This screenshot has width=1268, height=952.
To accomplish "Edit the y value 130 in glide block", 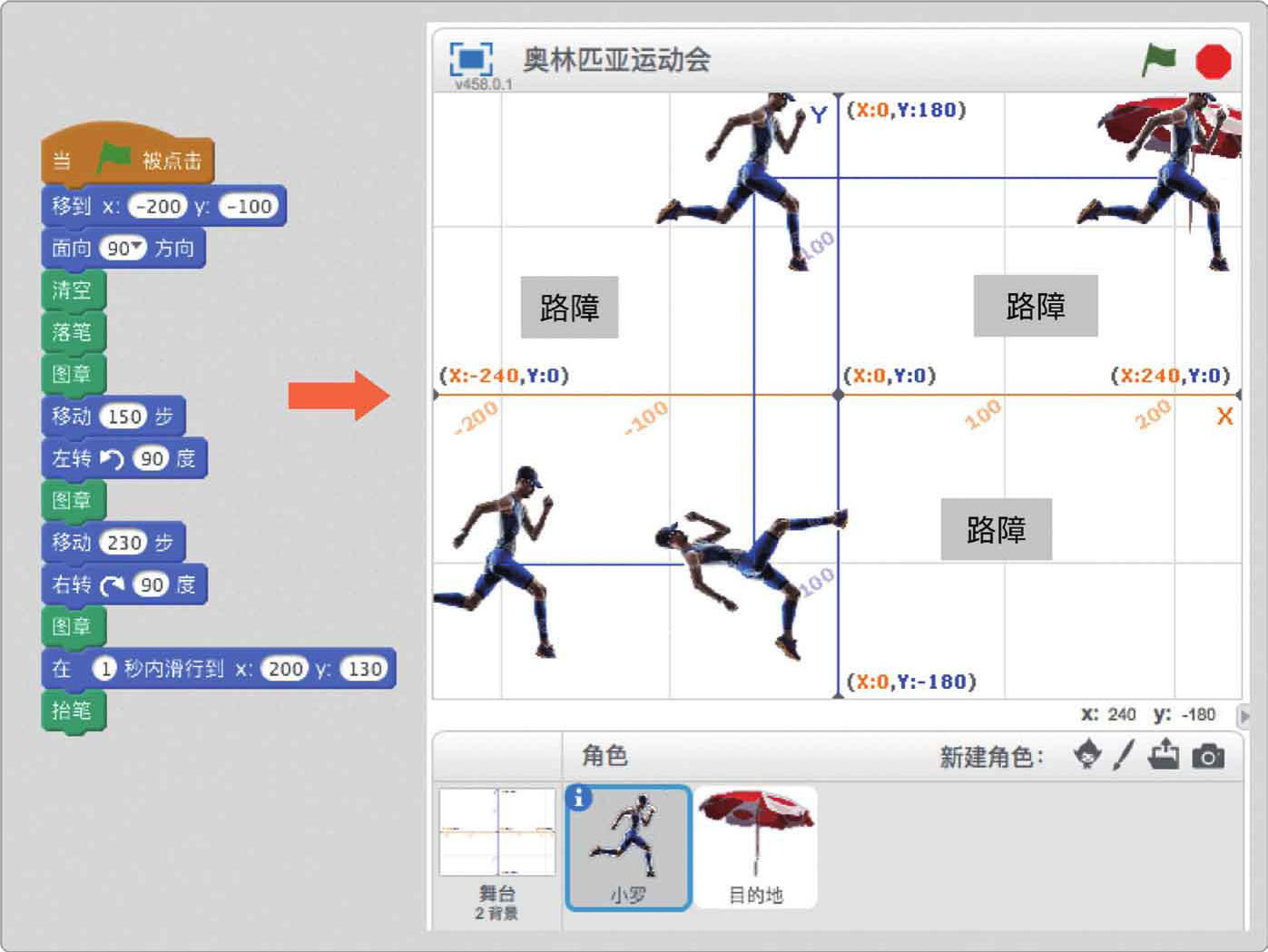I will coord(365,669).
